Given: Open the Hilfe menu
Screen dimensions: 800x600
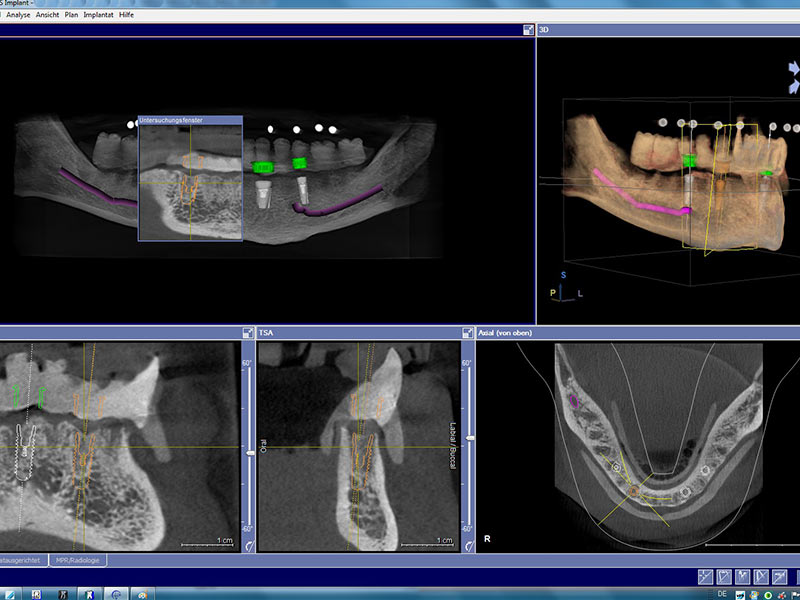Looking at the screenshot, I should (126, 16).
